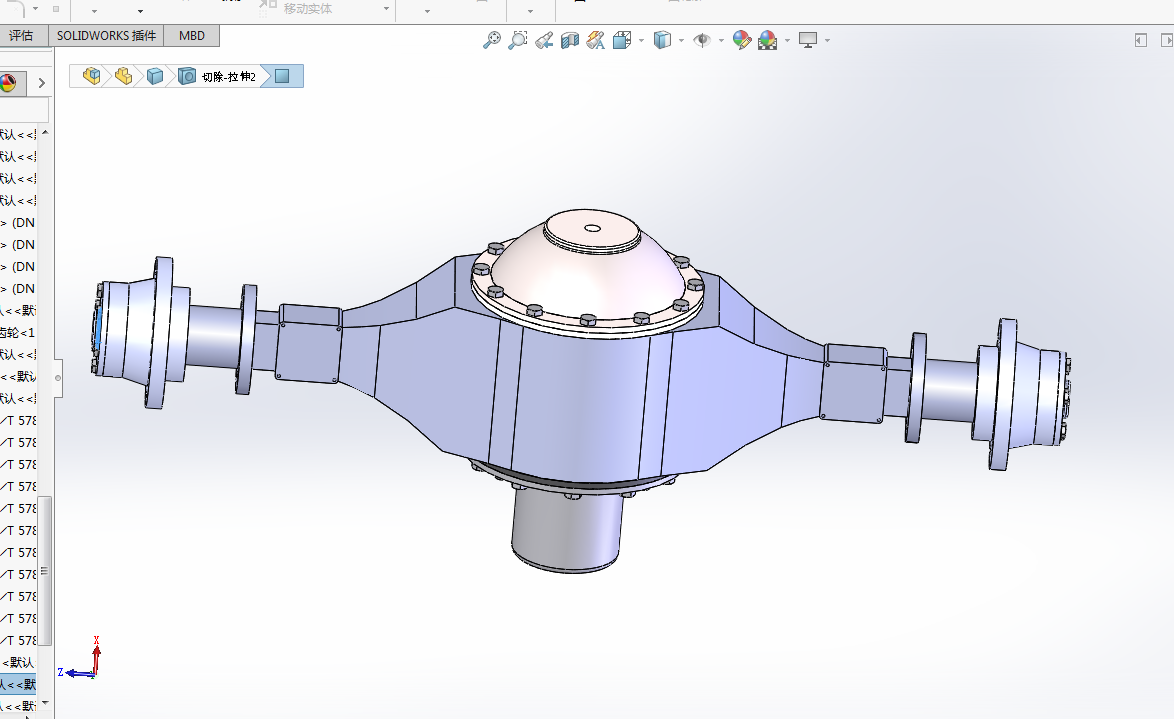Open the Apply Scene icon
The image size is (1174, 719).
(768, 40)
